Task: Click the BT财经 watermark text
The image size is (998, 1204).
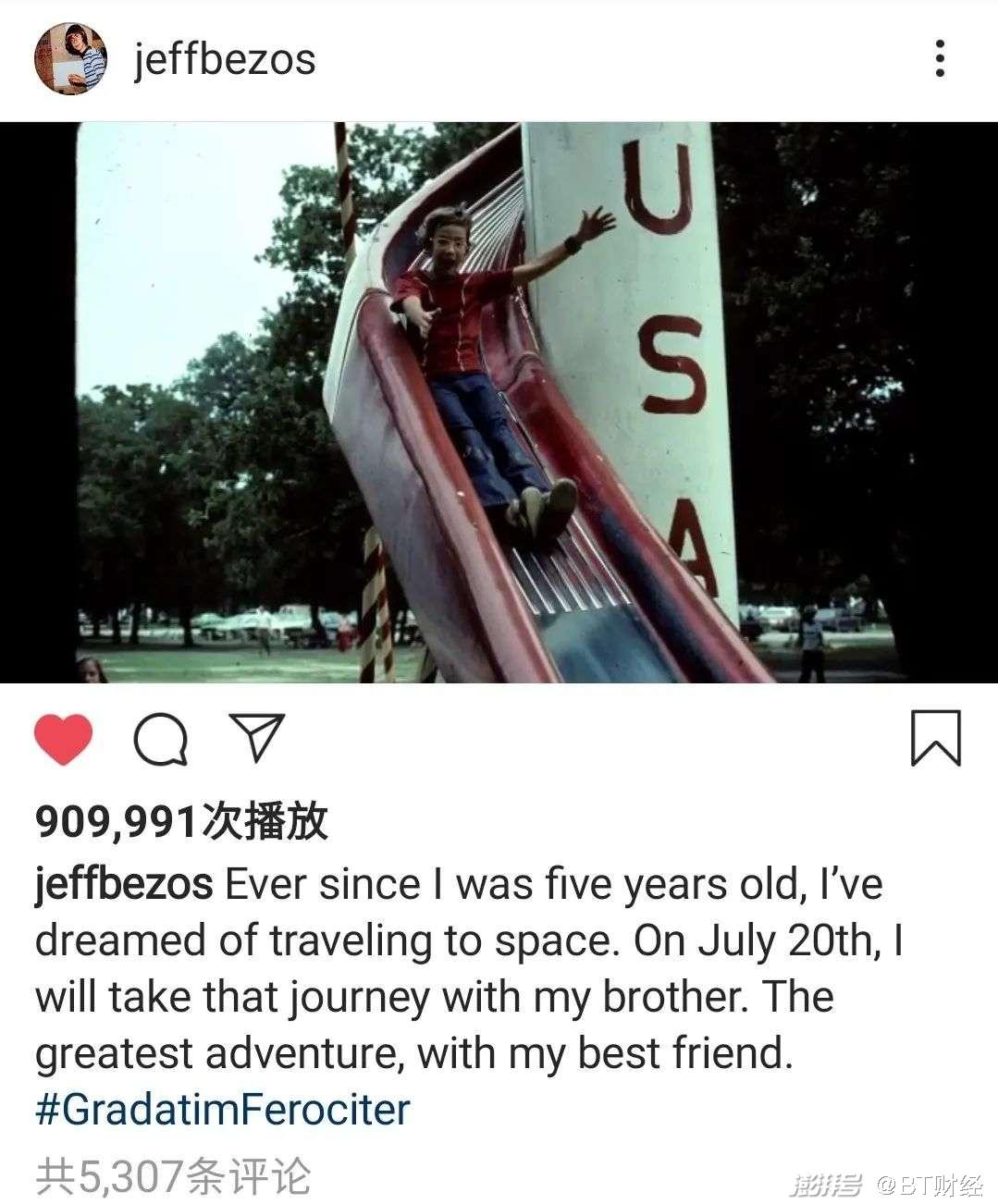Action: click(x=930, y=1184)
